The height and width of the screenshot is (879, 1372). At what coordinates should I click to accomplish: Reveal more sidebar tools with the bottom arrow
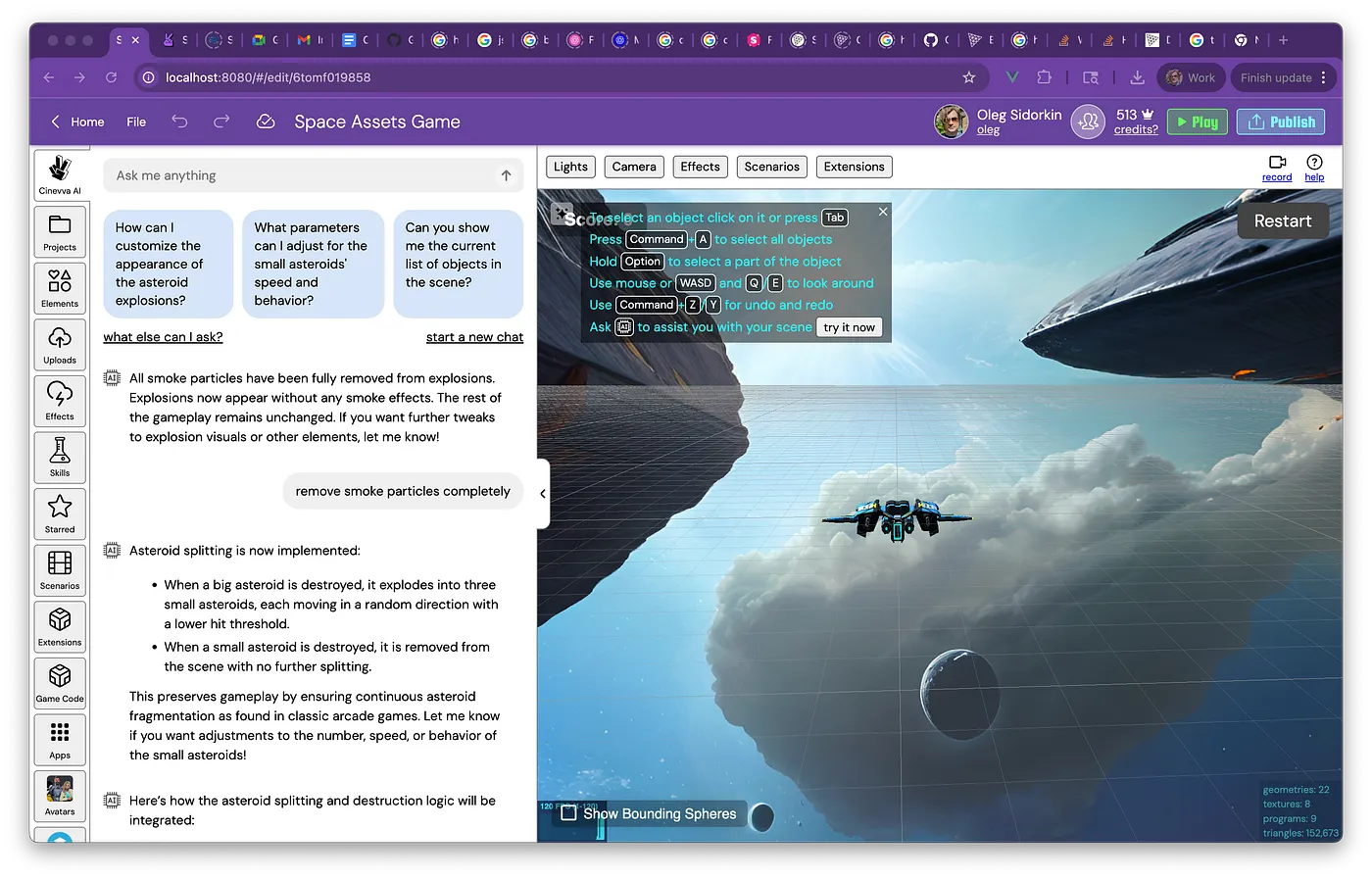(60, 836)
